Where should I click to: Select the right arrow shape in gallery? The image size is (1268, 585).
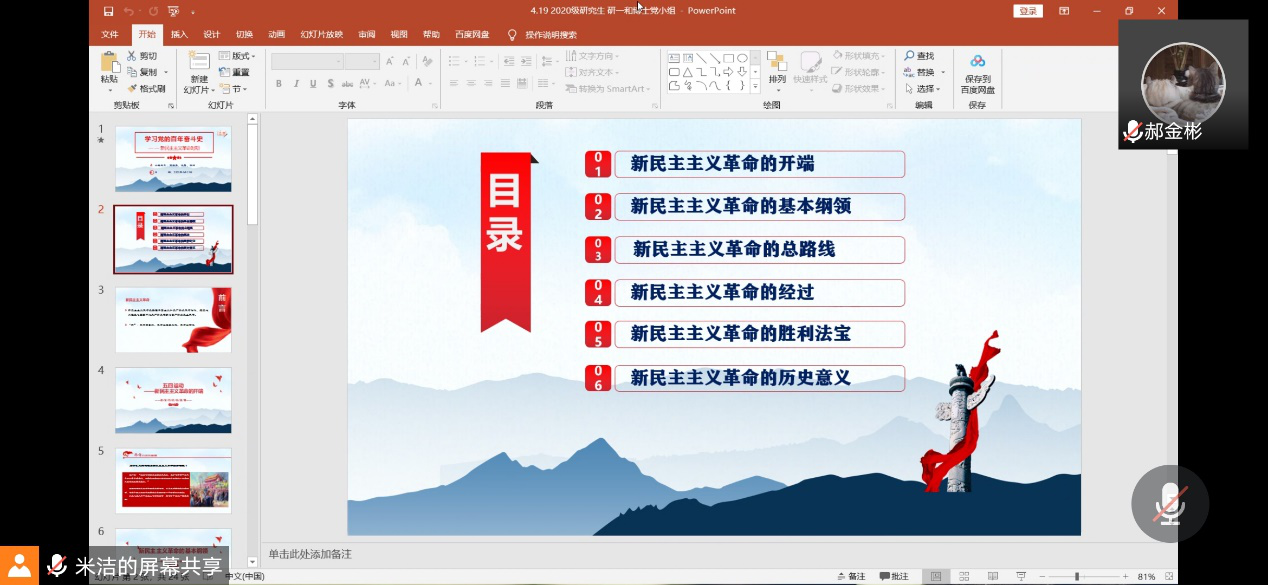point(728,72)
